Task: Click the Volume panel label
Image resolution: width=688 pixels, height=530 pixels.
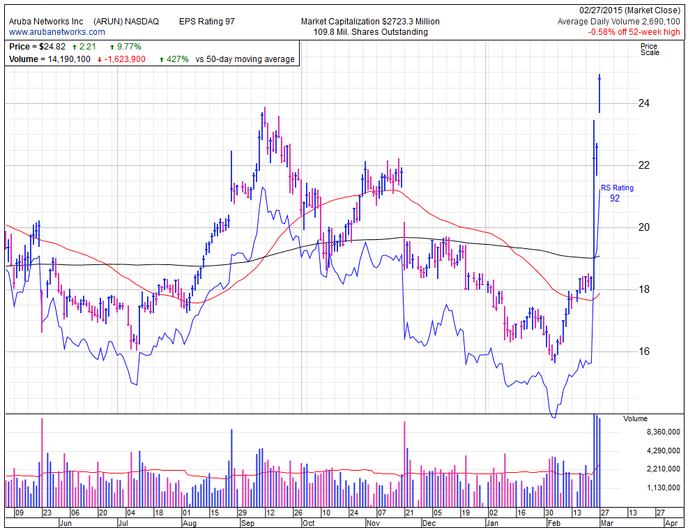Action: pos(635,419)
